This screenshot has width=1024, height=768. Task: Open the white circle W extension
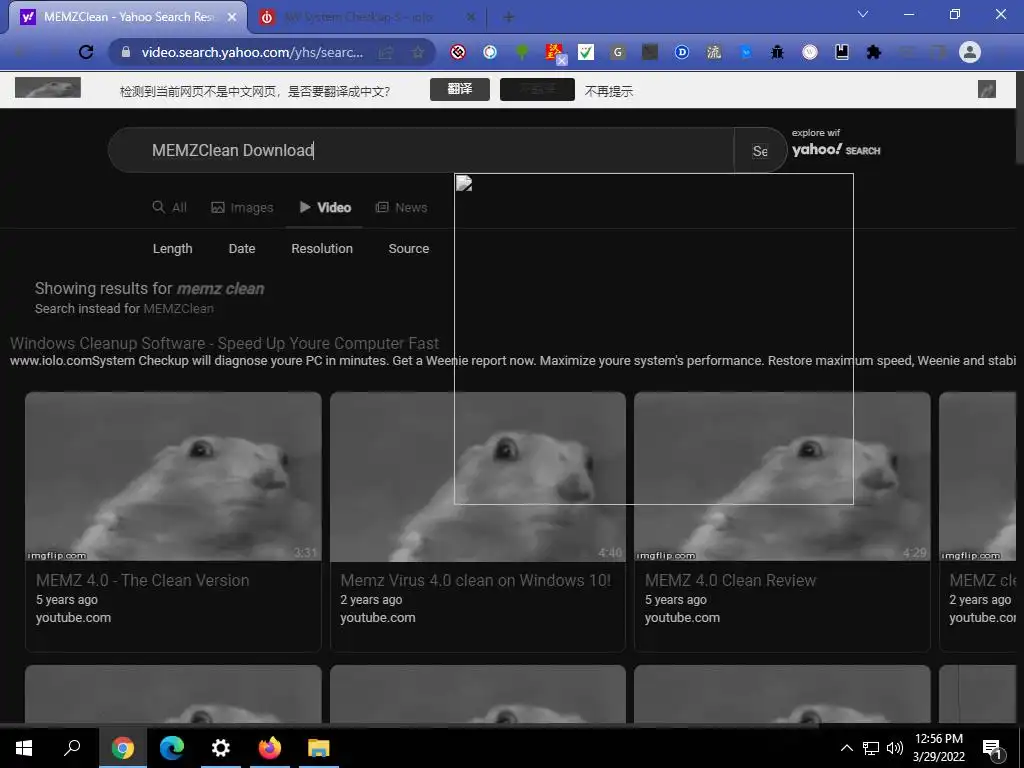(x=810, y=52)
